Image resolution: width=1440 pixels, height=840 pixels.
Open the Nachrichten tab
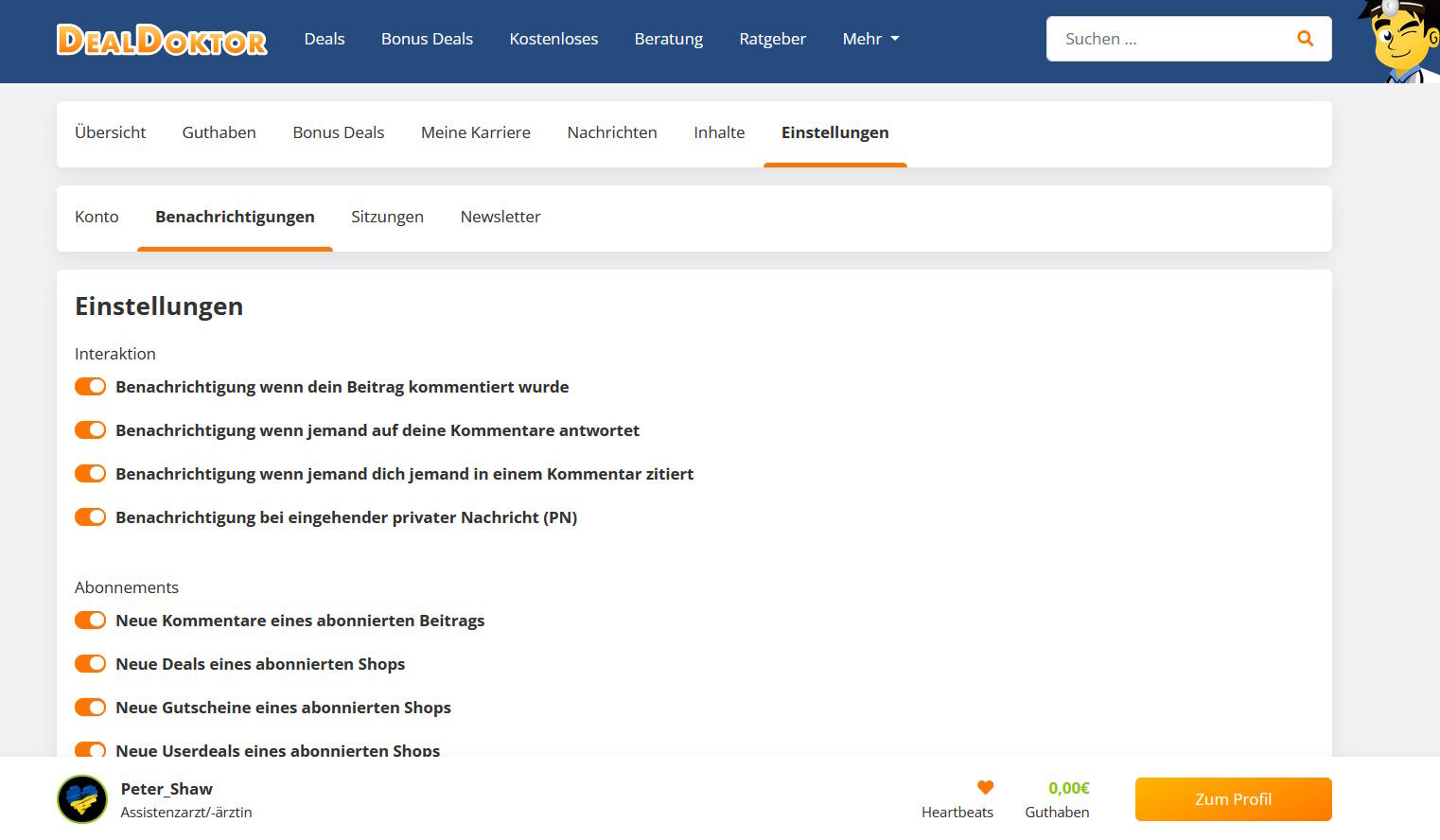(612, 132)
